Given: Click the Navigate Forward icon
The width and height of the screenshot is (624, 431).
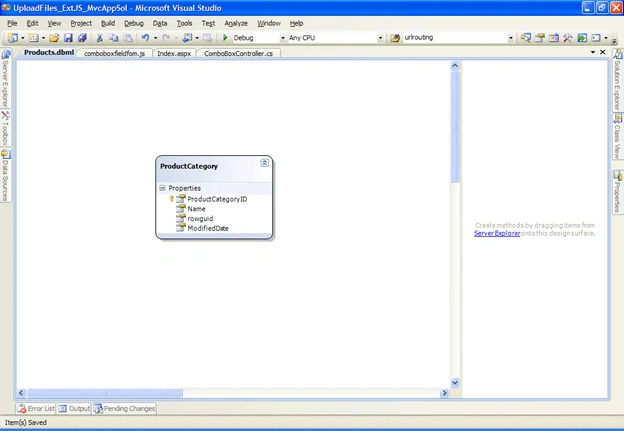Looking at the screenshot, I should 207,38.
